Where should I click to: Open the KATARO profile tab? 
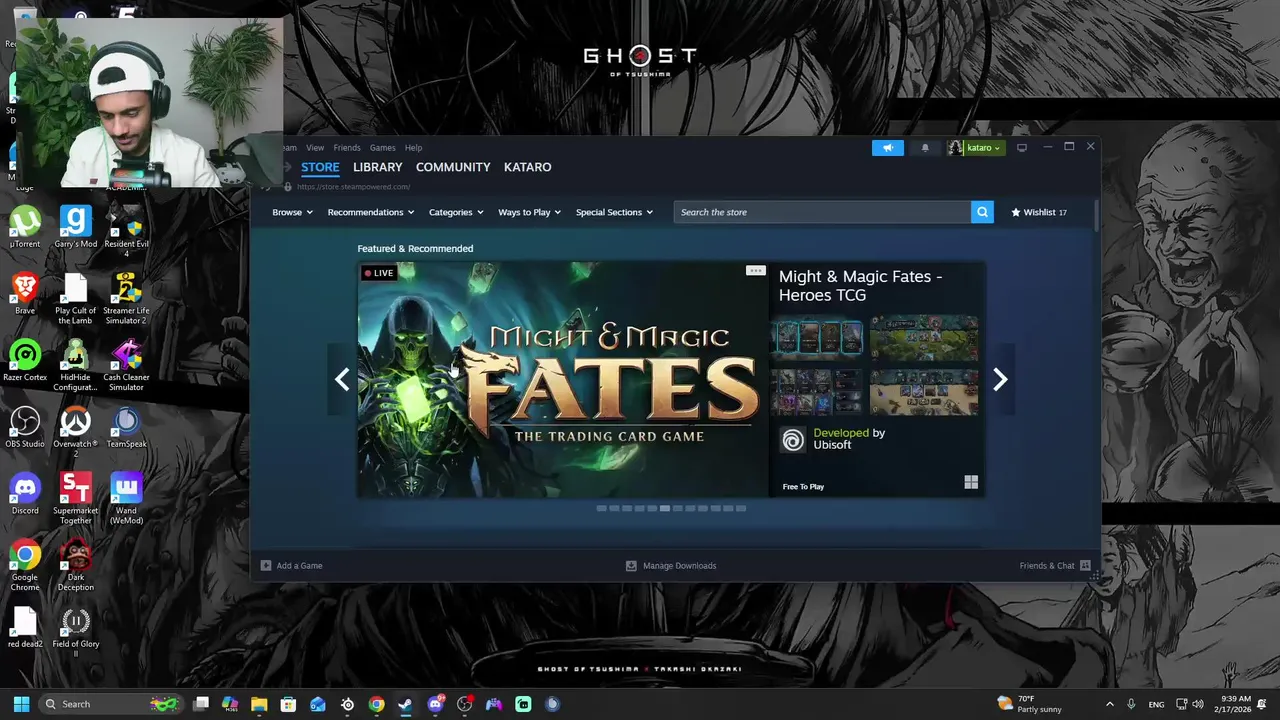click(x=527, y=167)
